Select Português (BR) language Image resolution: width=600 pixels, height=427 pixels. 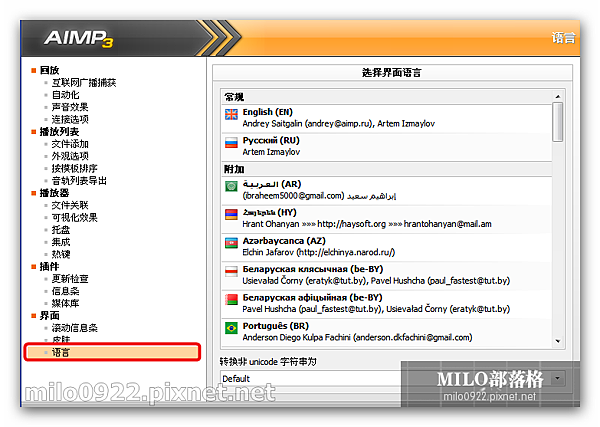coord(386,331)
